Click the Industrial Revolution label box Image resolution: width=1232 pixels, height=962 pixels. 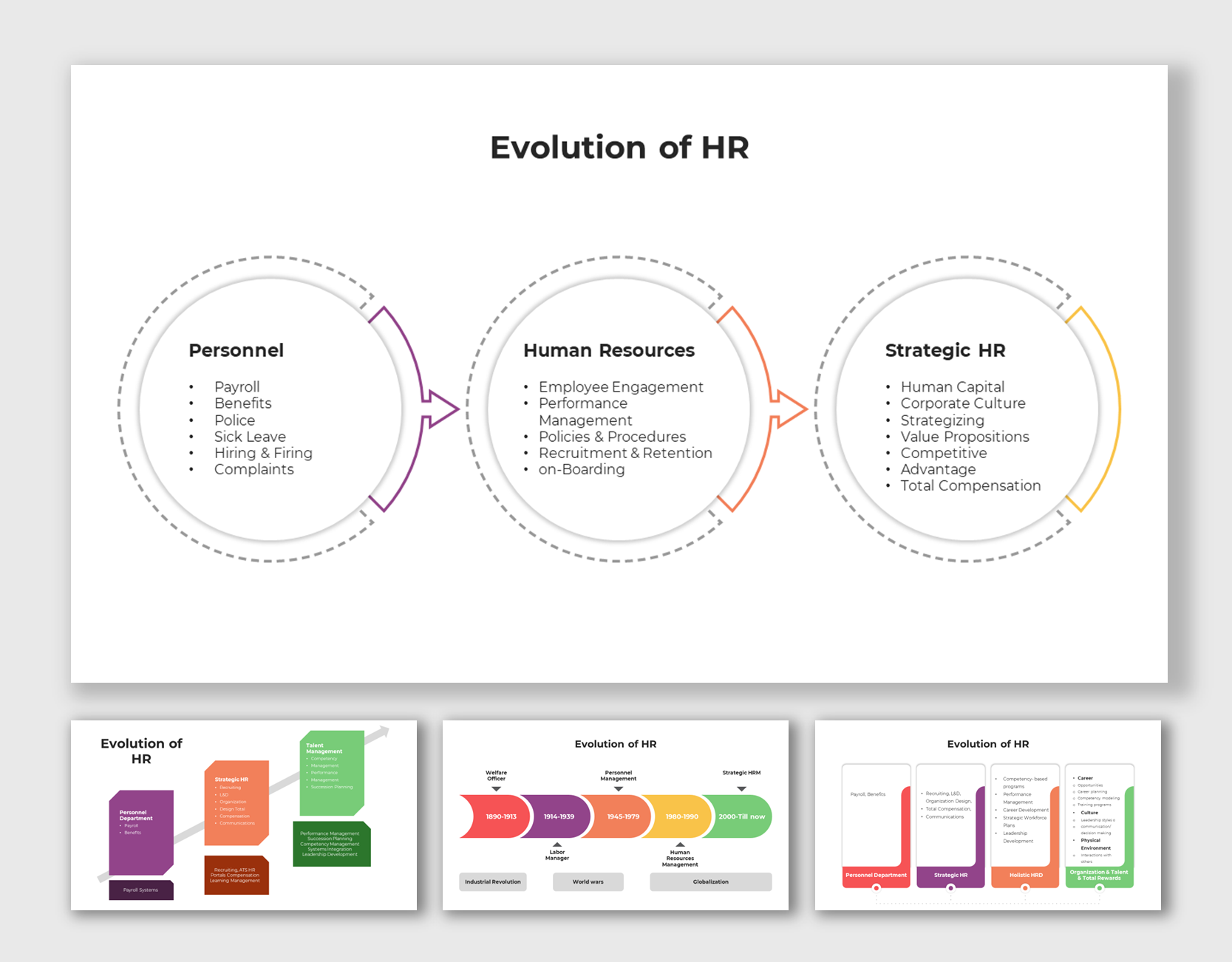[x=493, y=881]
